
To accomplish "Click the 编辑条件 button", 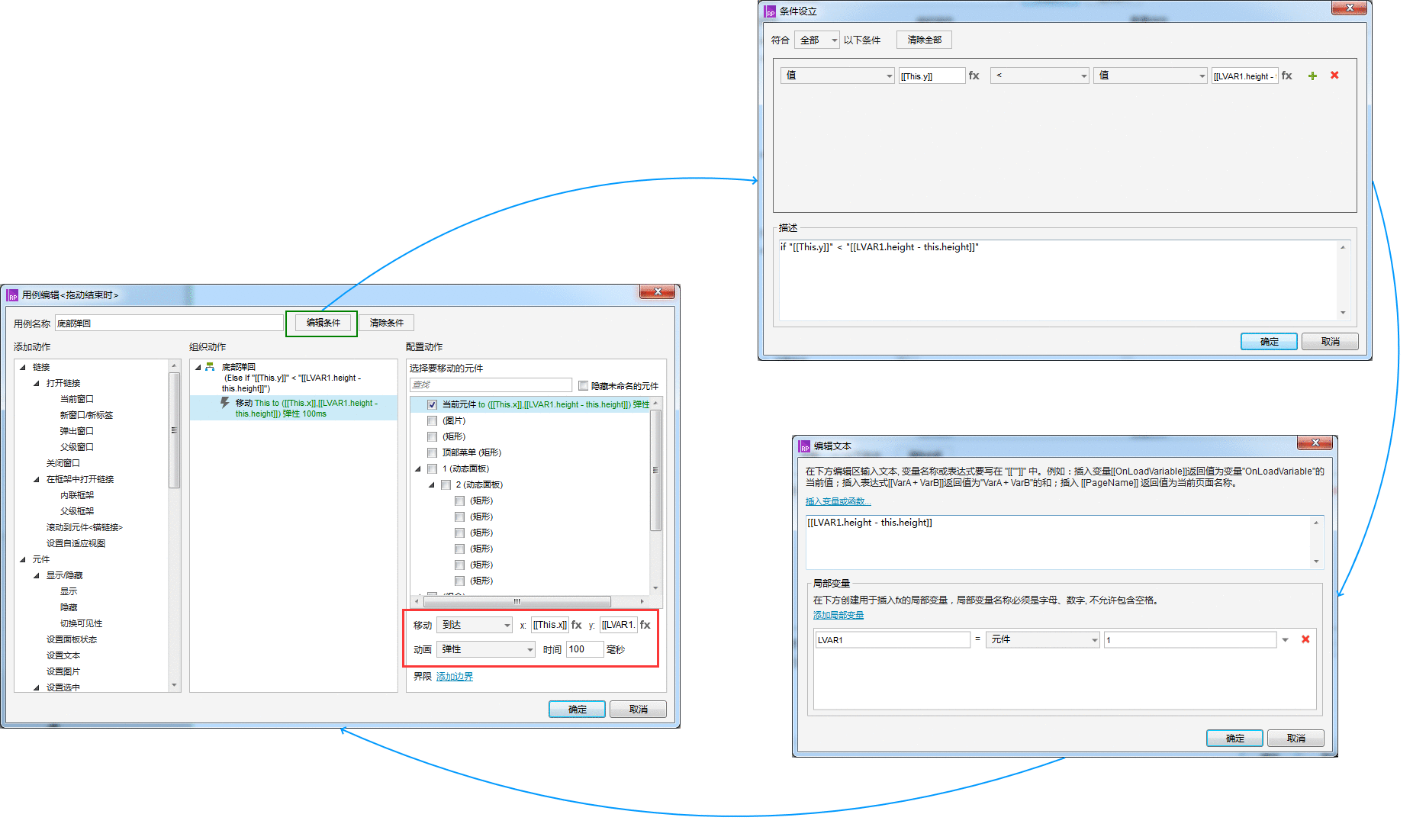I will (x=323, y=323).
